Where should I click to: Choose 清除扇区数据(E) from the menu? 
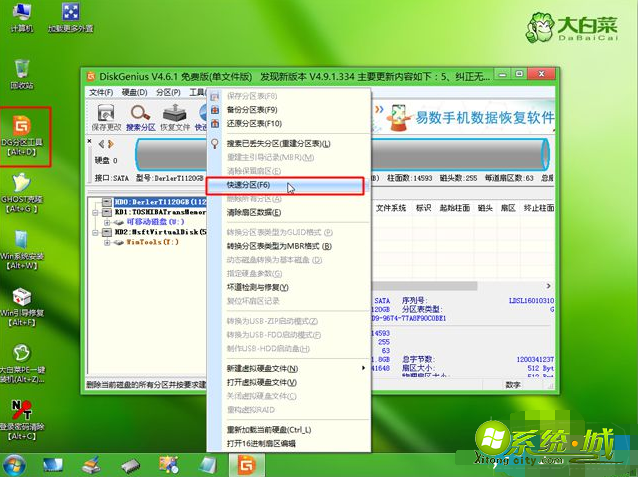[289, 212]
